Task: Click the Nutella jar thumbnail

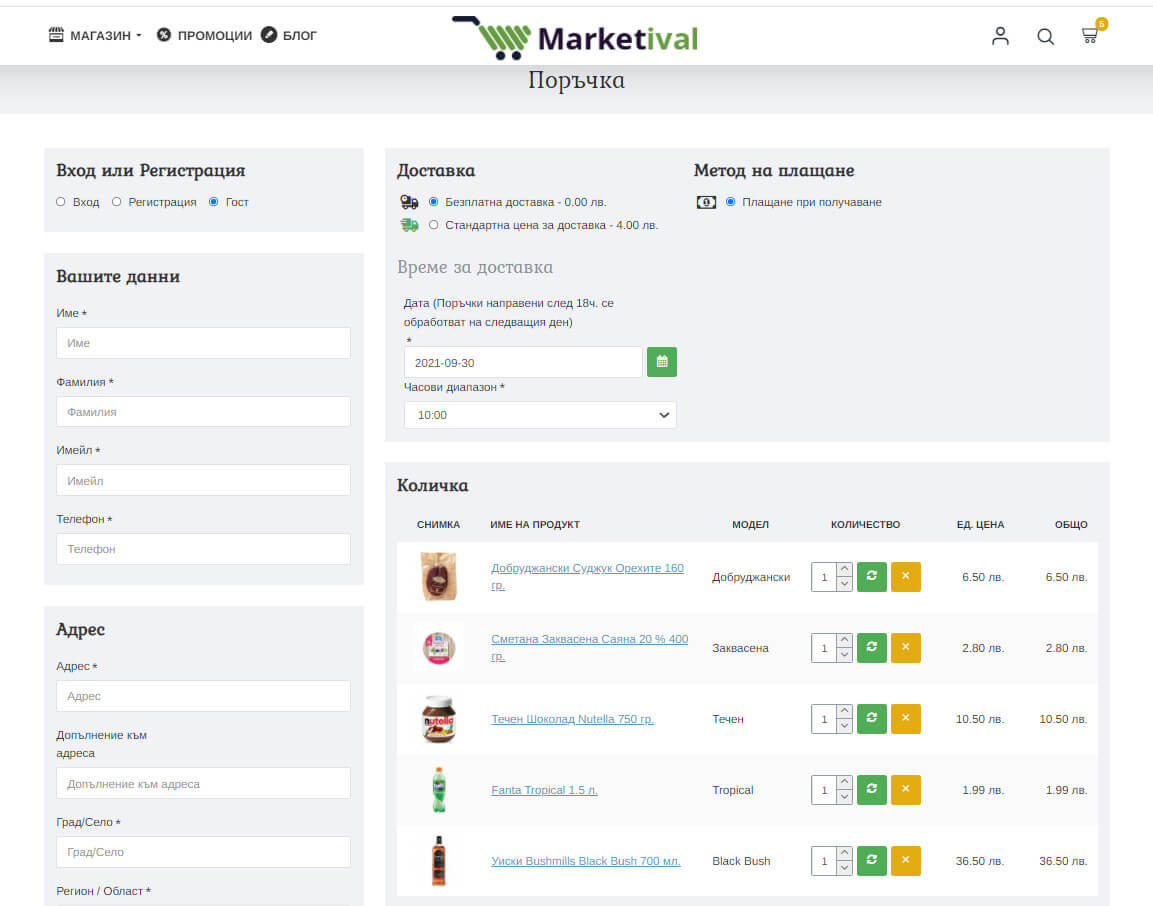Action: [x=438, y=718]
